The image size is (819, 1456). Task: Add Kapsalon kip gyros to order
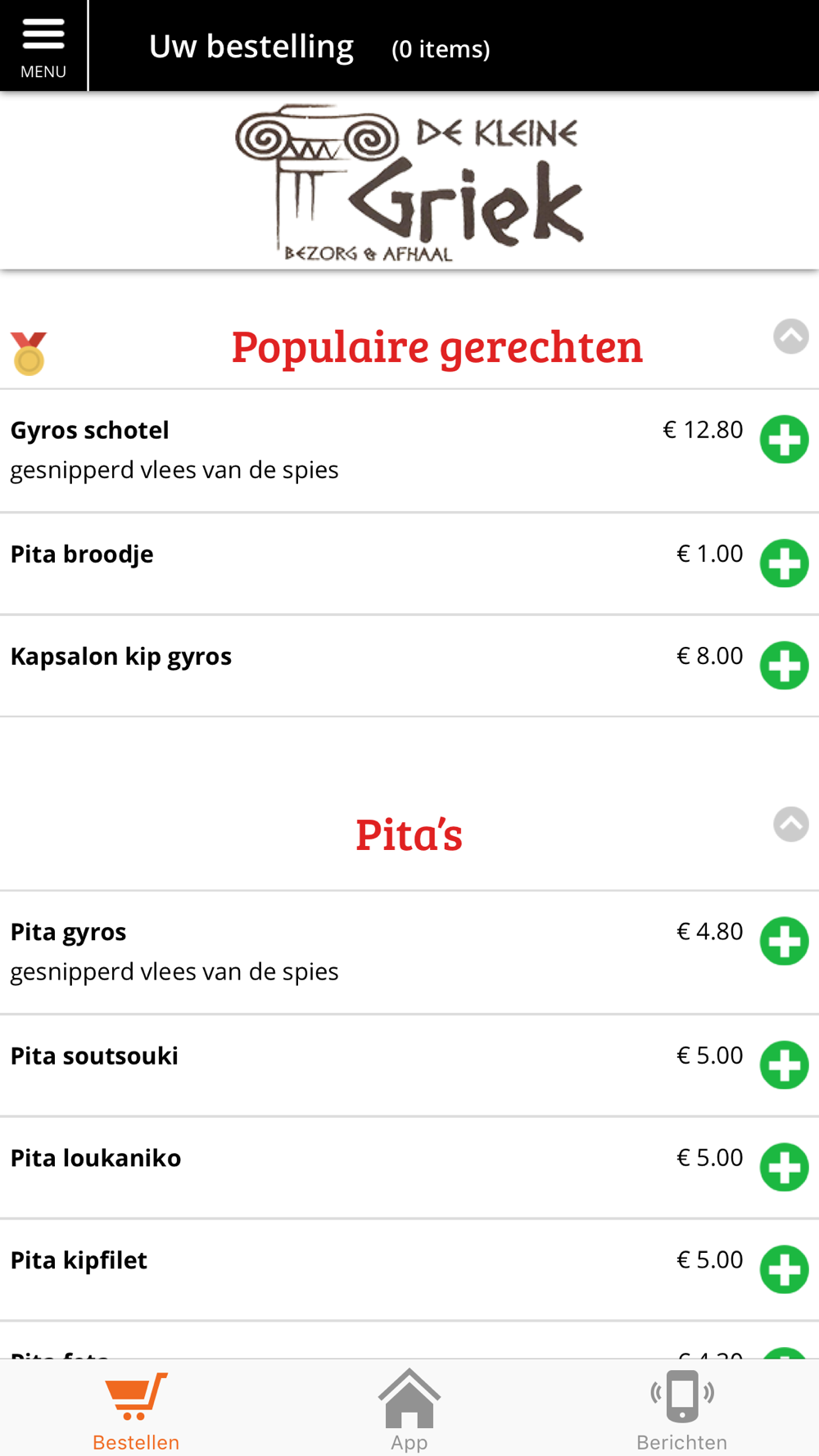pos(784,666)
